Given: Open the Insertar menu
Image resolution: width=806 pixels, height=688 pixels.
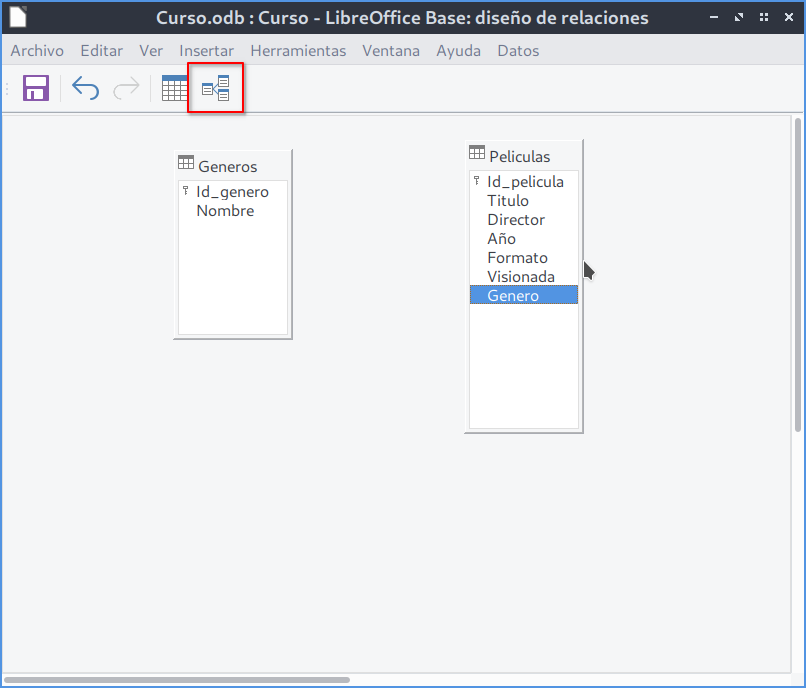Looking at the screenshot, I should coord(206,50).
